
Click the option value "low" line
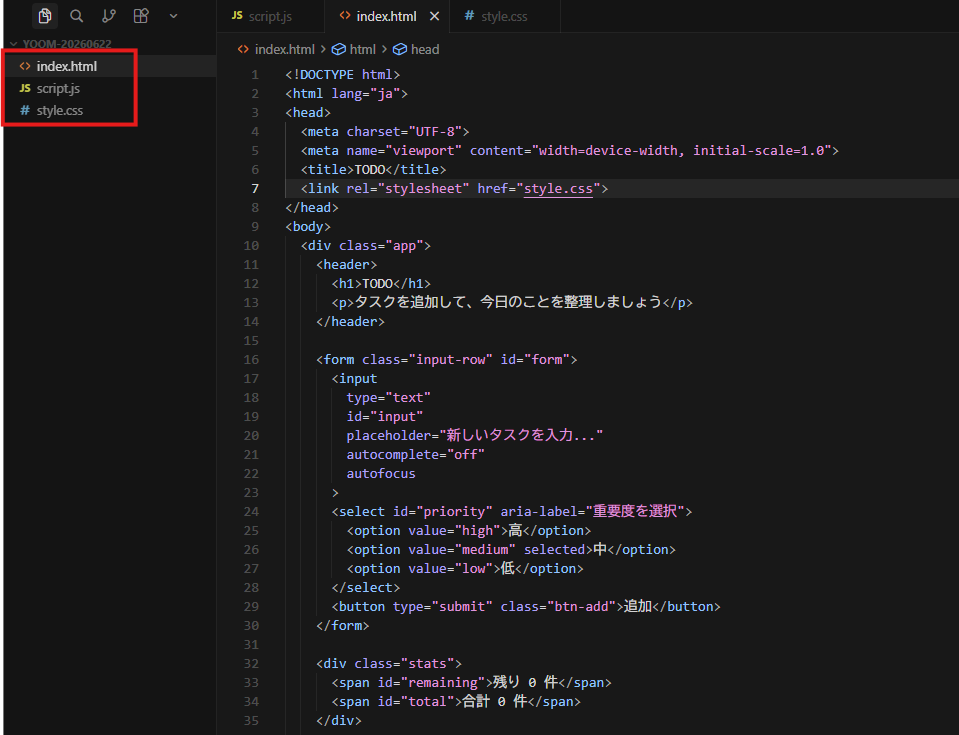465,568
